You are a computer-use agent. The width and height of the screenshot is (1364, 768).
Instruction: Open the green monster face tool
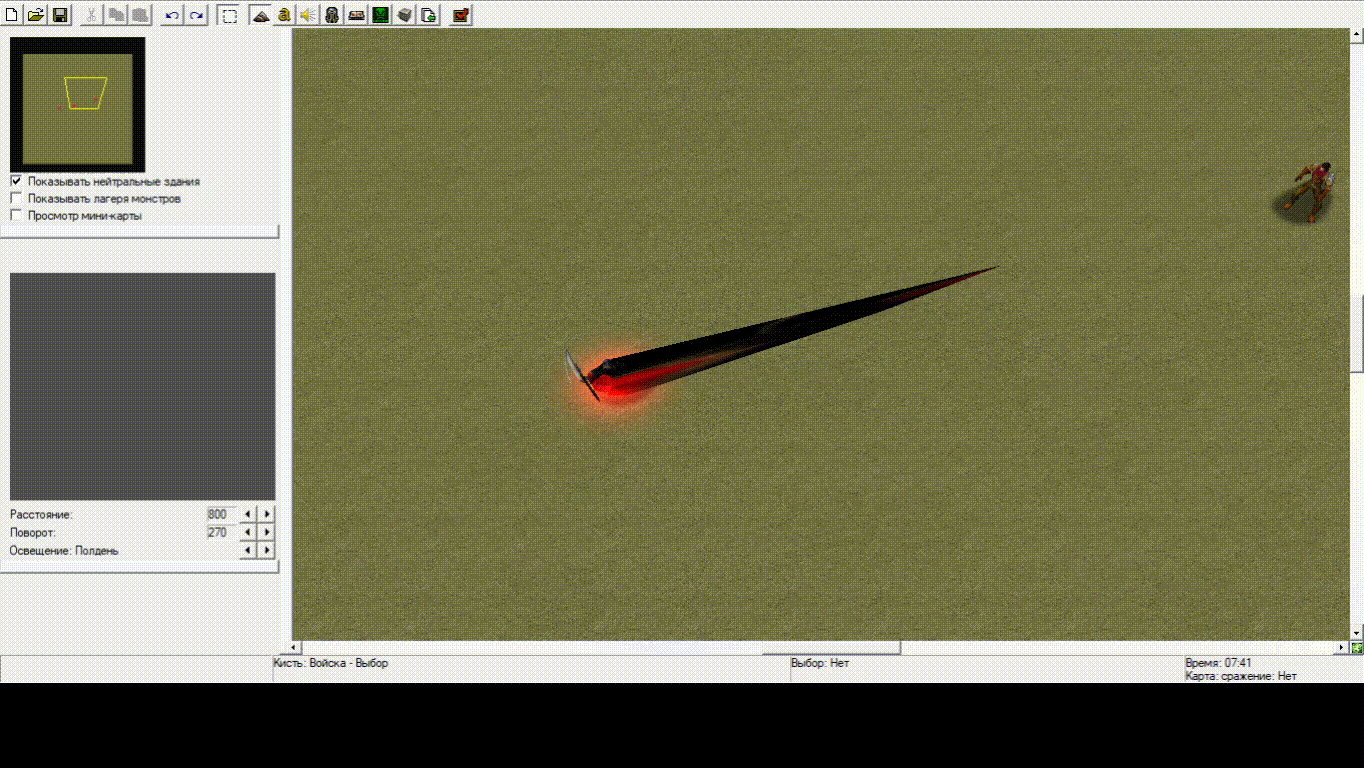[x=380, y=15]
